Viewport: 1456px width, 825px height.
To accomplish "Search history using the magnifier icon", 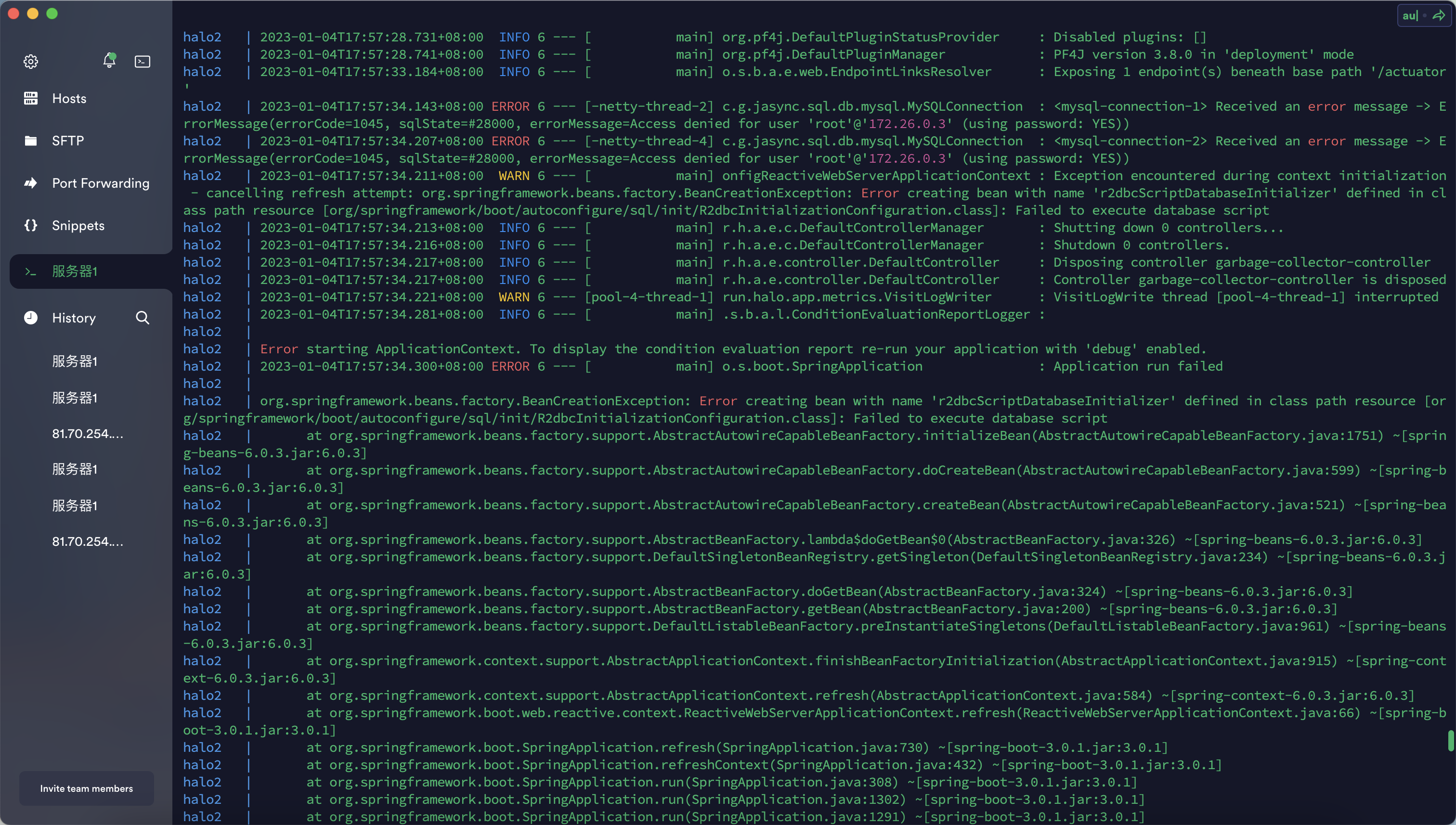I will (143, 318).
